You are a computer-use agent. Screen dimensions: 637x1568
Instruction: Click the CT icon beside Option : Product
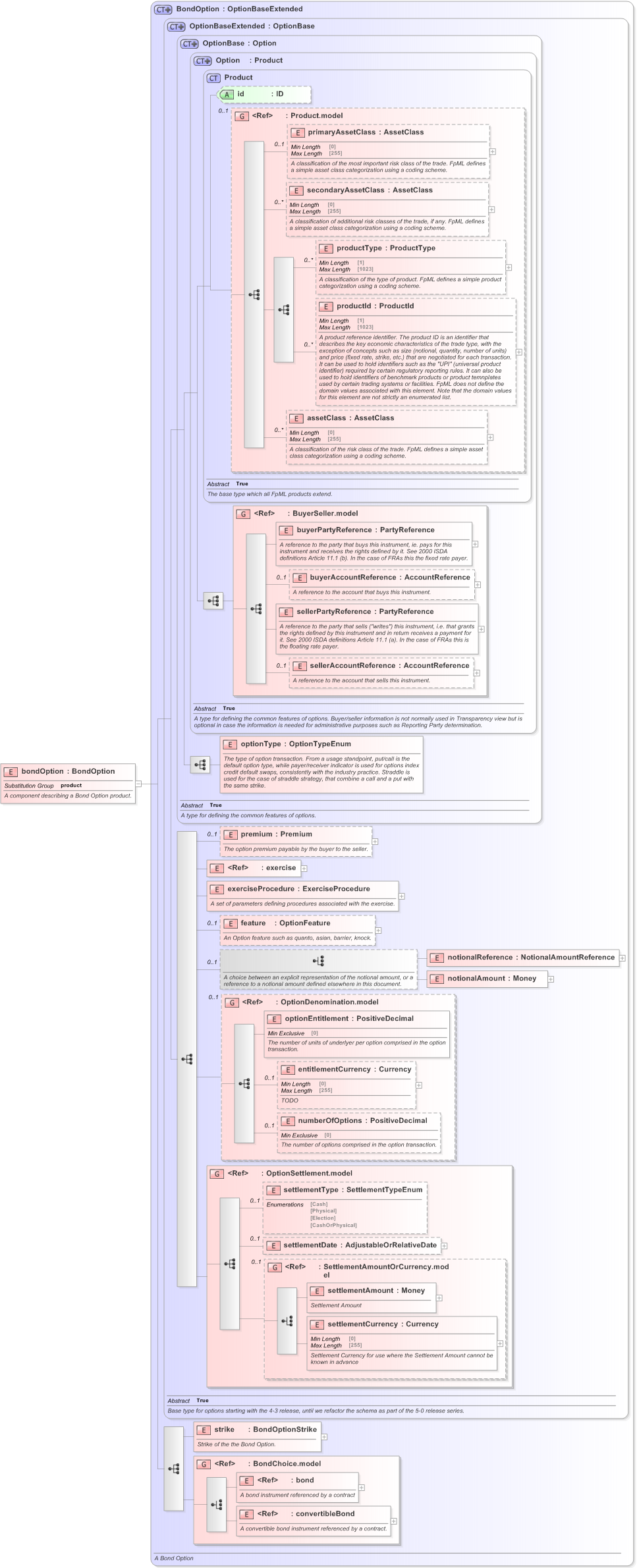[202, 61]
